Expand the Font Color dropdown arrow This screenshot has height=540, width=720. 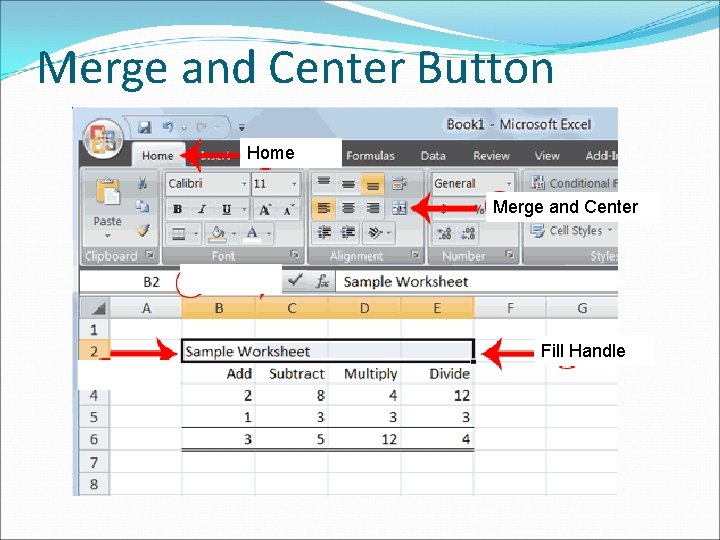pyautogui.click(x=269, y=234)
